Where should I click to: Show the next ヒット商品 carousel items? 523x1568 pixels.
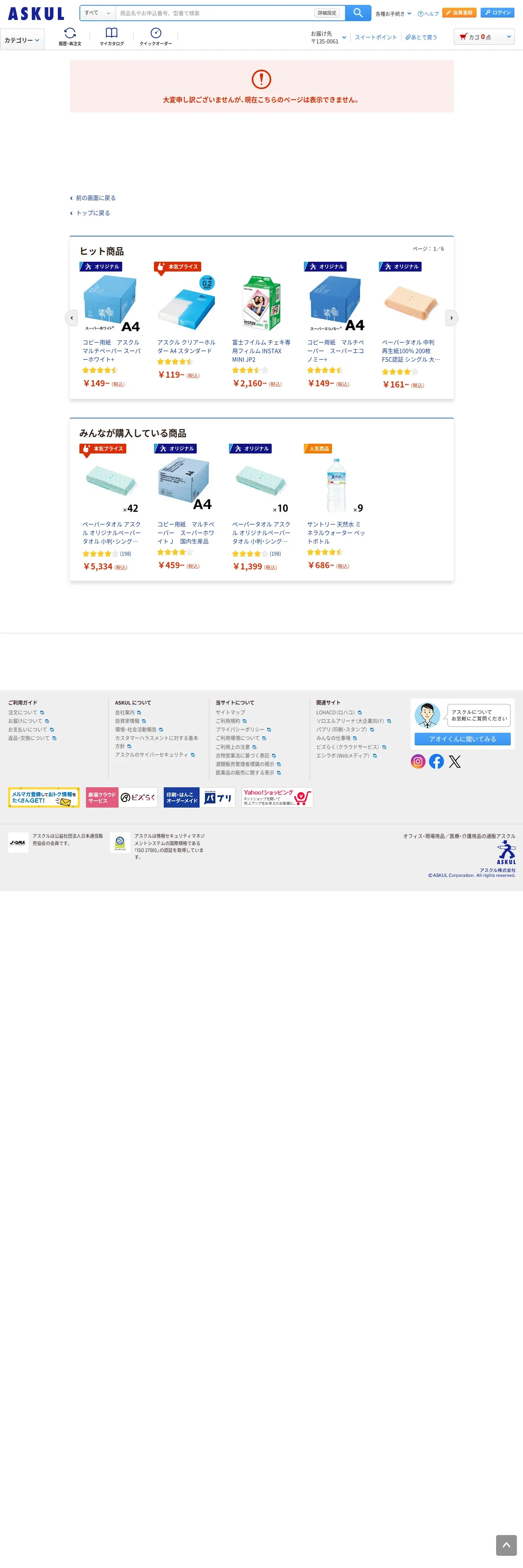click(x=451, y=318)
